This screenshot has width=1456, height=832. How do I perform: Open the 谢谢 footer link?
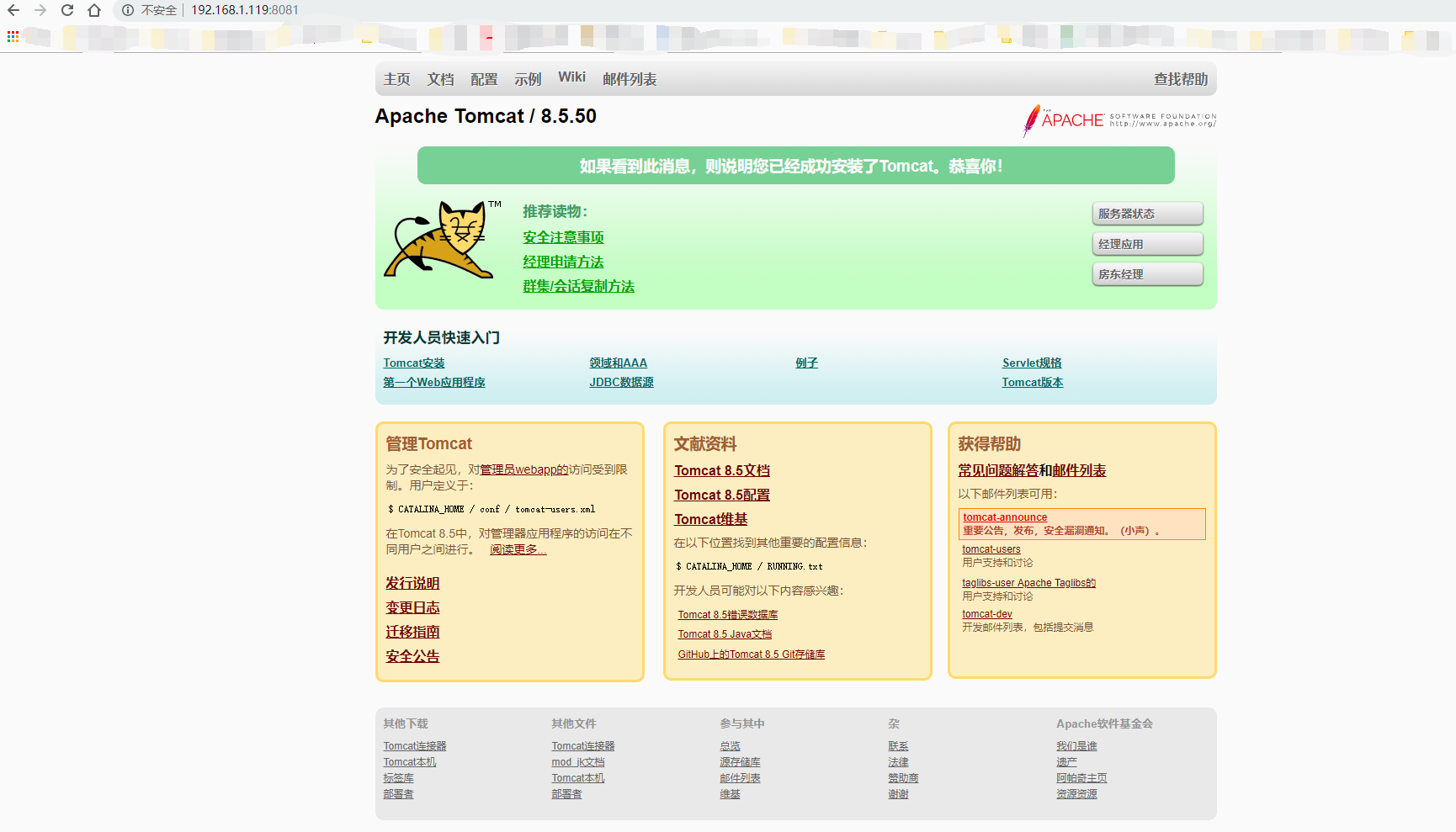898,794
